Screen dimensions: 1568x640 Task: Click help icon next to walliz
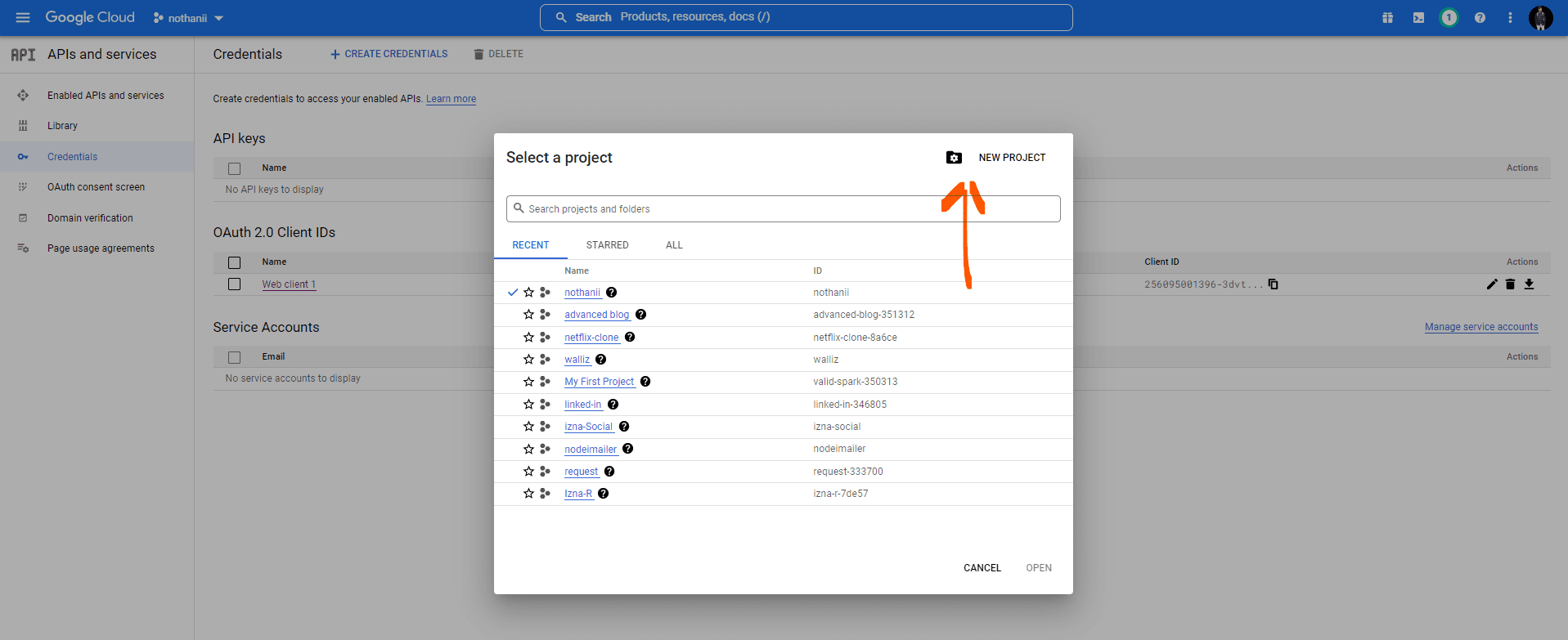[x=600, y=359]
